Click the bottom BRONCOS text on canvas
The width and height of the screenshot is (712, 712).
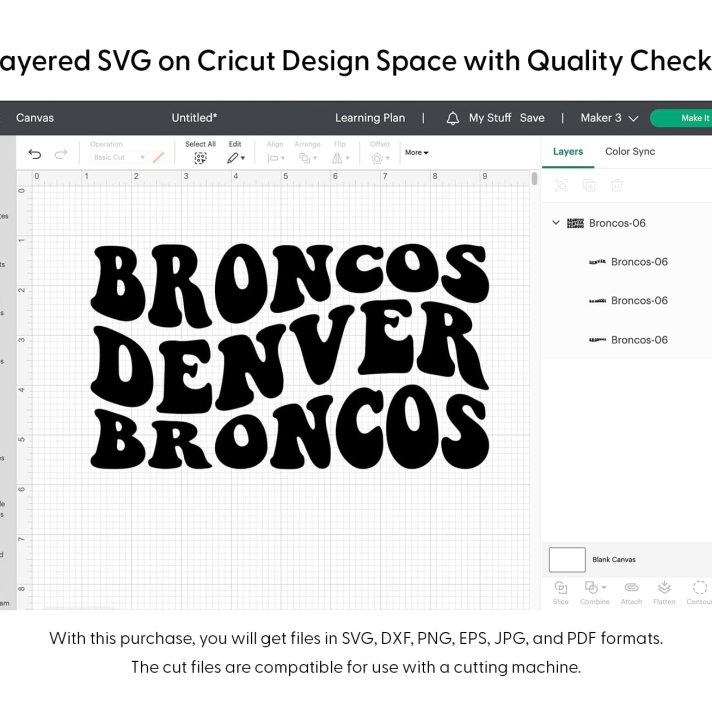point(290,429)
